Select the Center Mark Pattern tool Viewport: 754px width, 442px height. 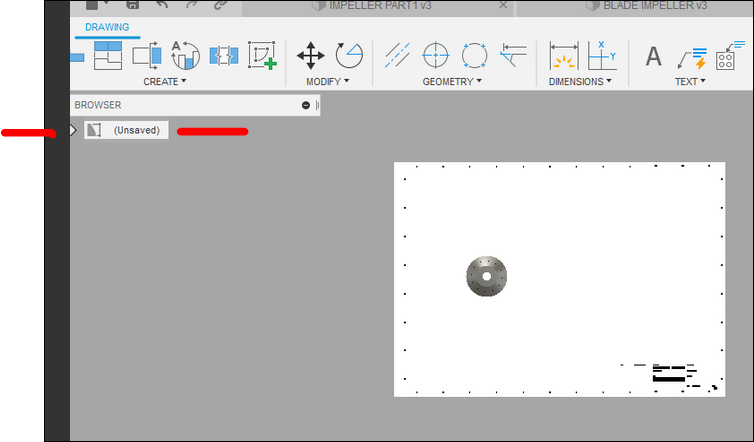474,55
